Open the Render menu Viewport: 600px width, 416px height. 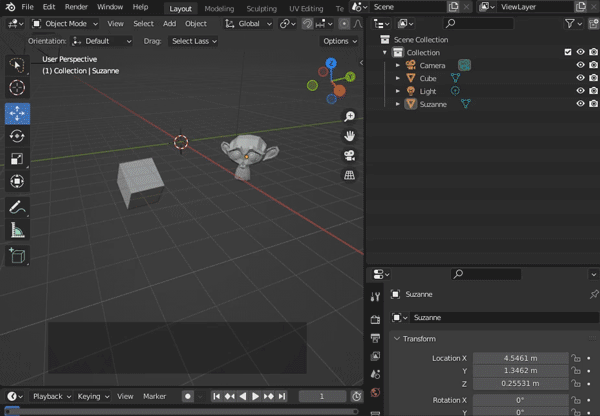click(76, 7)
